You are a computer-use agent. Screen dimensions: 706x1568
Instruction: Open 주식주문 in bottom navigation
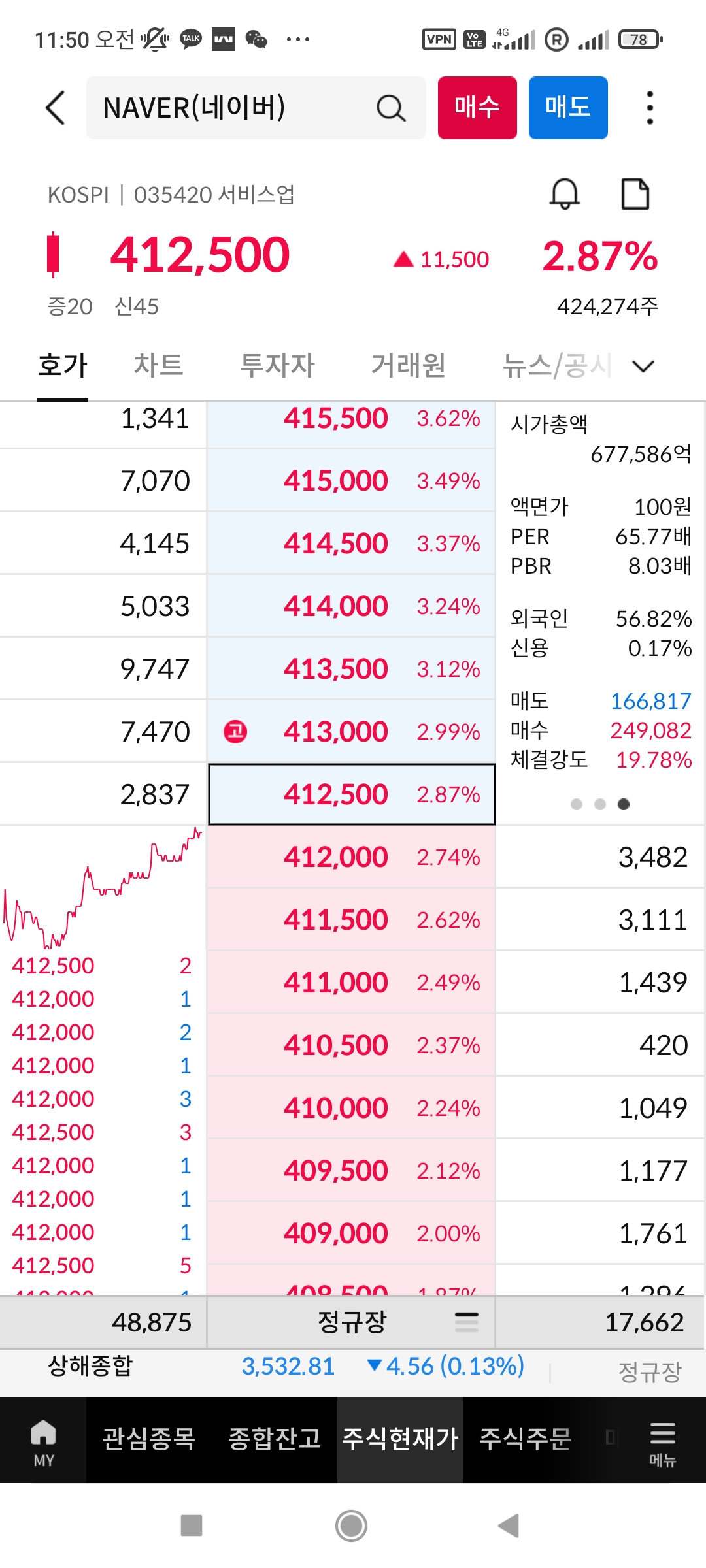tap(526, 1439)
